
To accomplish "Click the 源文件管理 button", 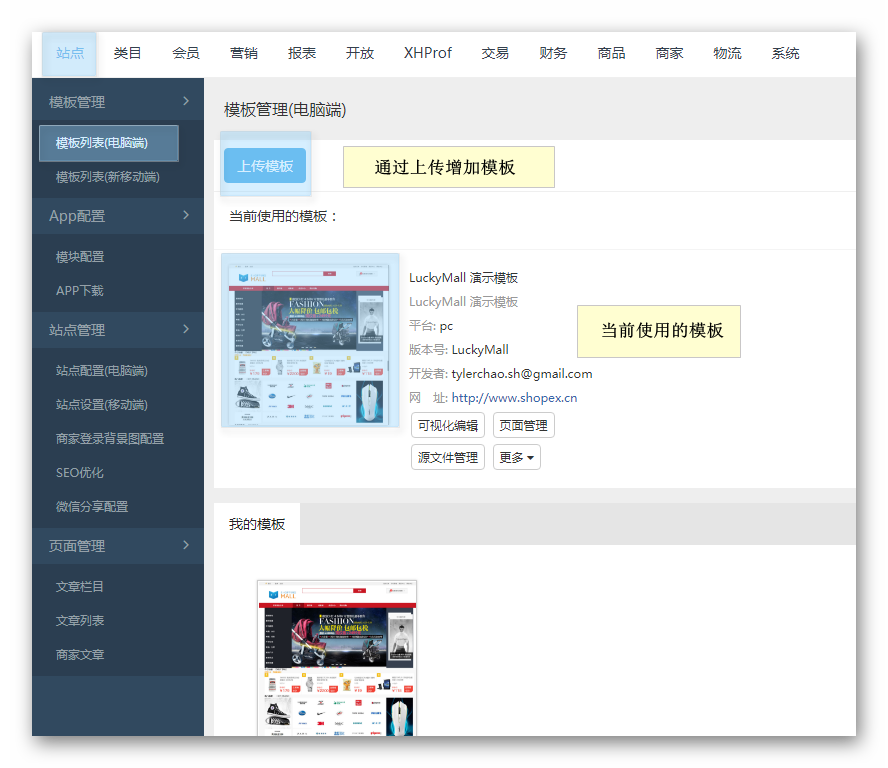I will point(448,458).
